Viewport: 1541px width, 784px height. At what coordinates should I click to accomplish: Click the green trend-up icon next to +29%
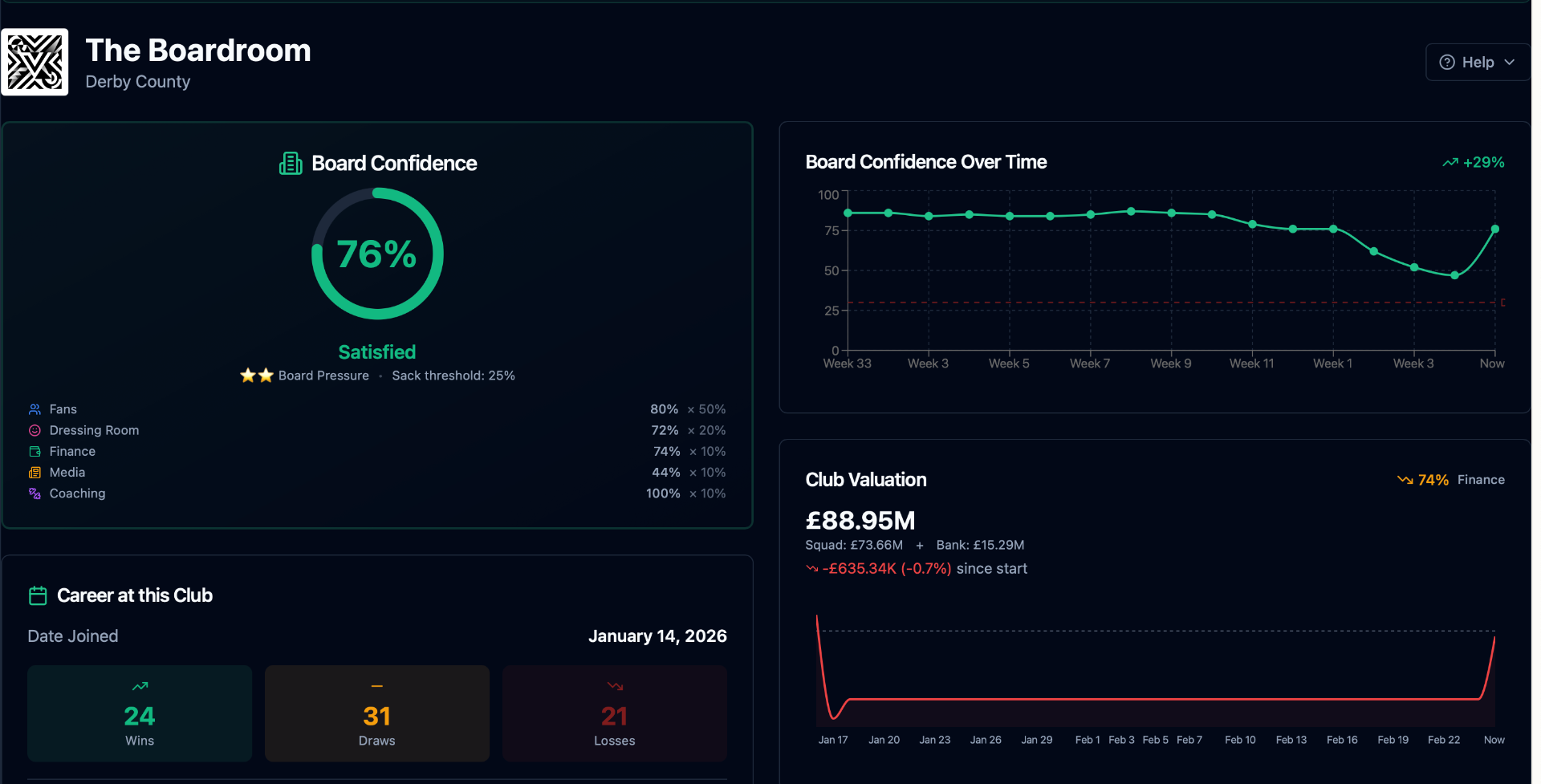point(1450,163)
